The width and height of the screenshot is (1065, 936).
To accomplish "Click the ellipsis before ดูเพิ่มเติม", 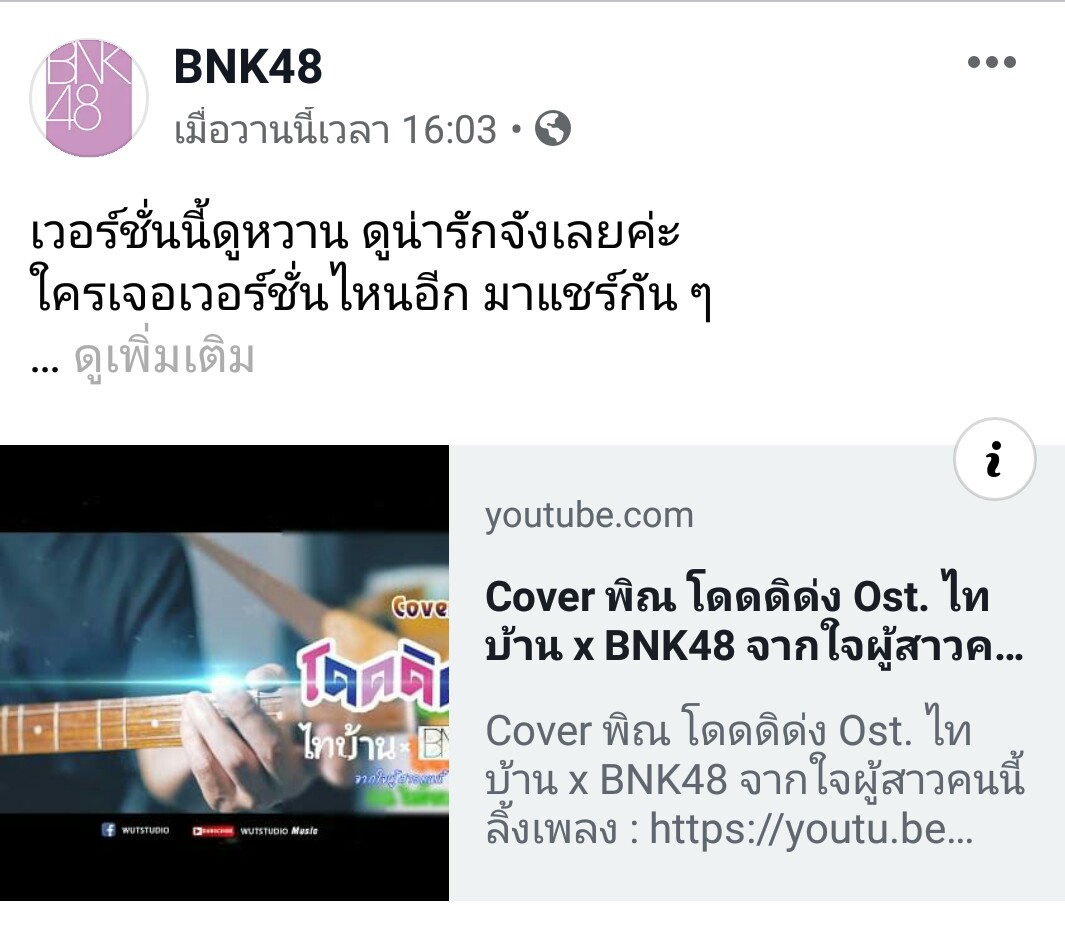I will 45,366.
